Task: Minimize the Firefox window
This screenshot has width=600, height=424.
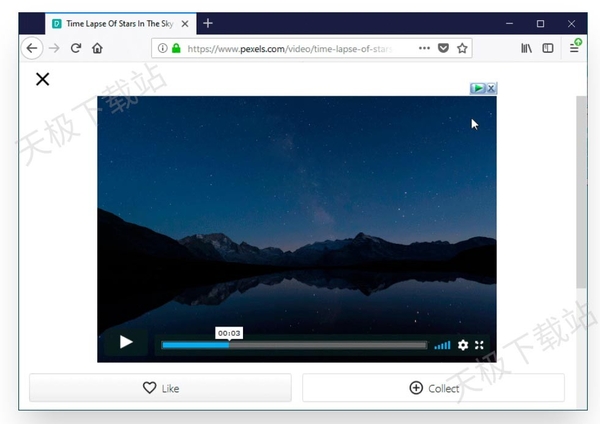Action: coord(509,24)
